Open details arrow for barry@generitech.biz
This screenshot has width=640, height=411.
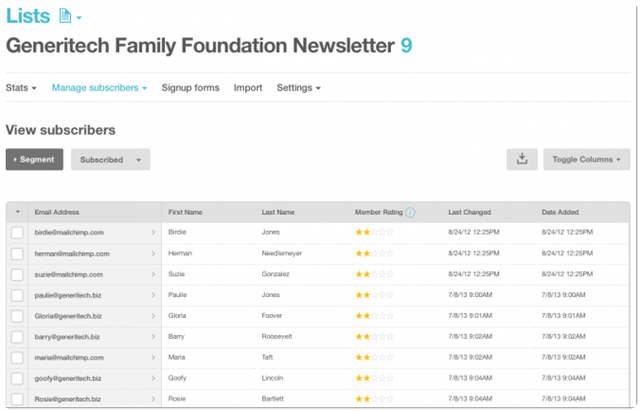coord(153,337)
